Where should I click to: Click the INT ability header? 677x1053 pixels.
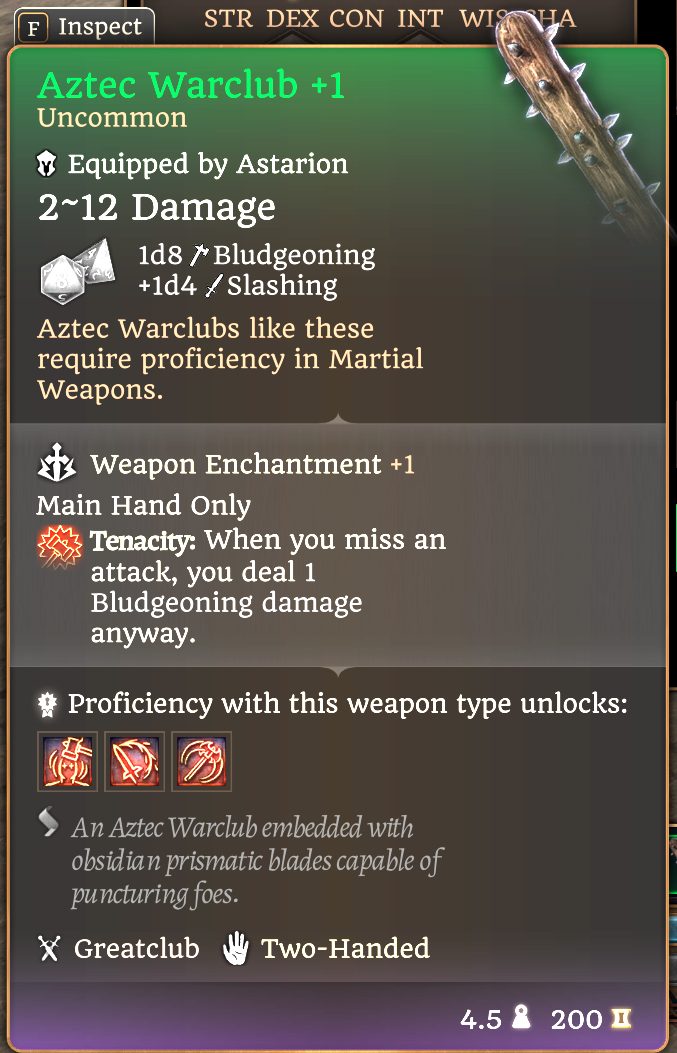pos(420,19)
